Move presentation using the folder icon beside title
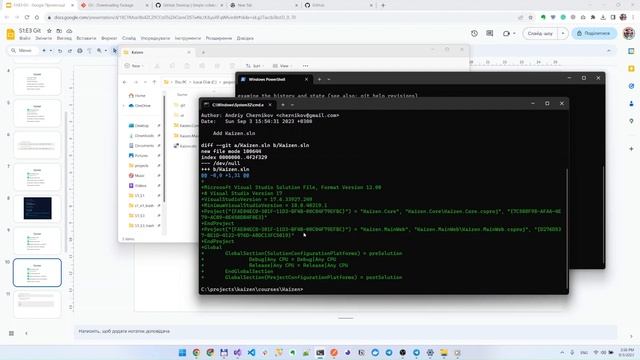The height and width of the screenshot is (360, 640). tap(59, 31)
